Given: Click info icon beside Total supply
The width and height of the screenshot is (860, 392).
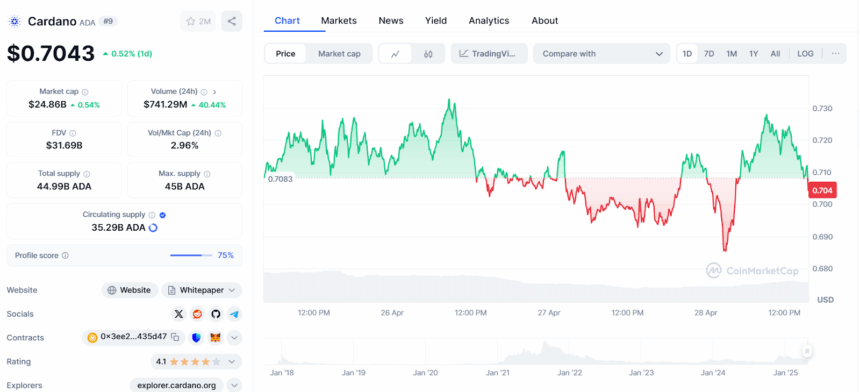Looking at the screenshot, I should (87, 174).
